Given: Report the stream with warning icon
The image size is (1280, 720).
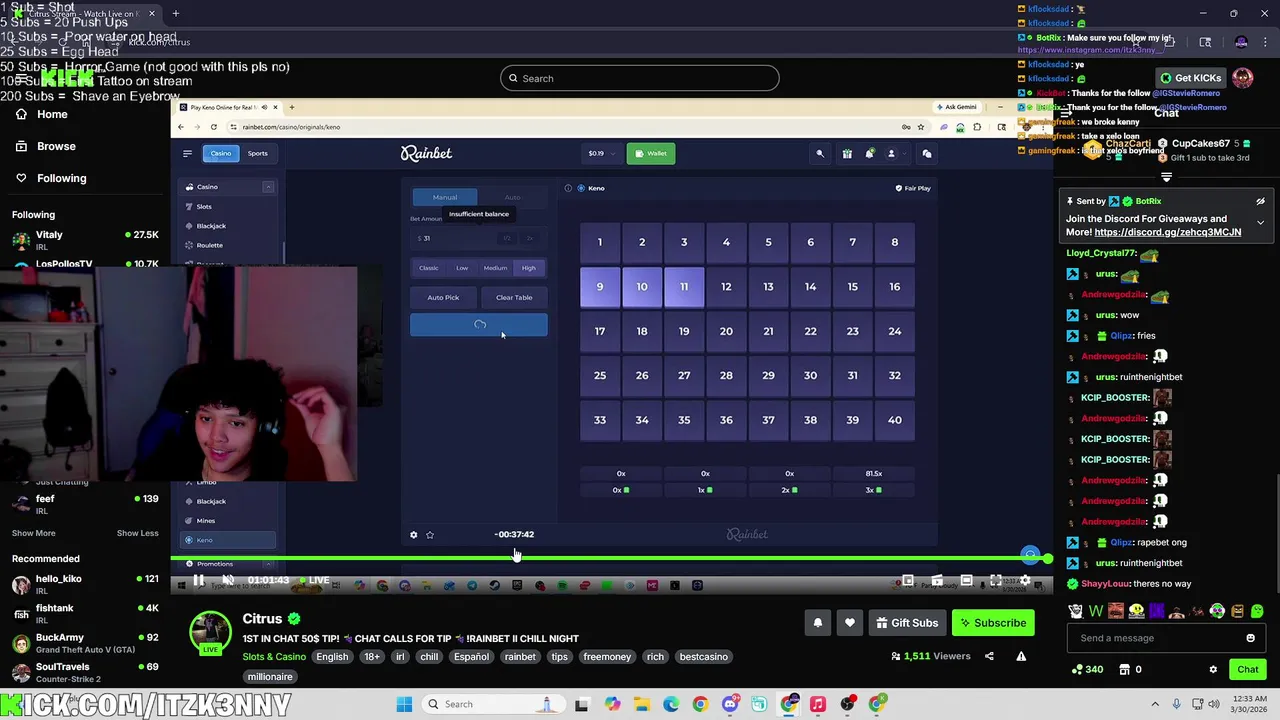Looking at the screenshot, I should [x=1021, y=656].
